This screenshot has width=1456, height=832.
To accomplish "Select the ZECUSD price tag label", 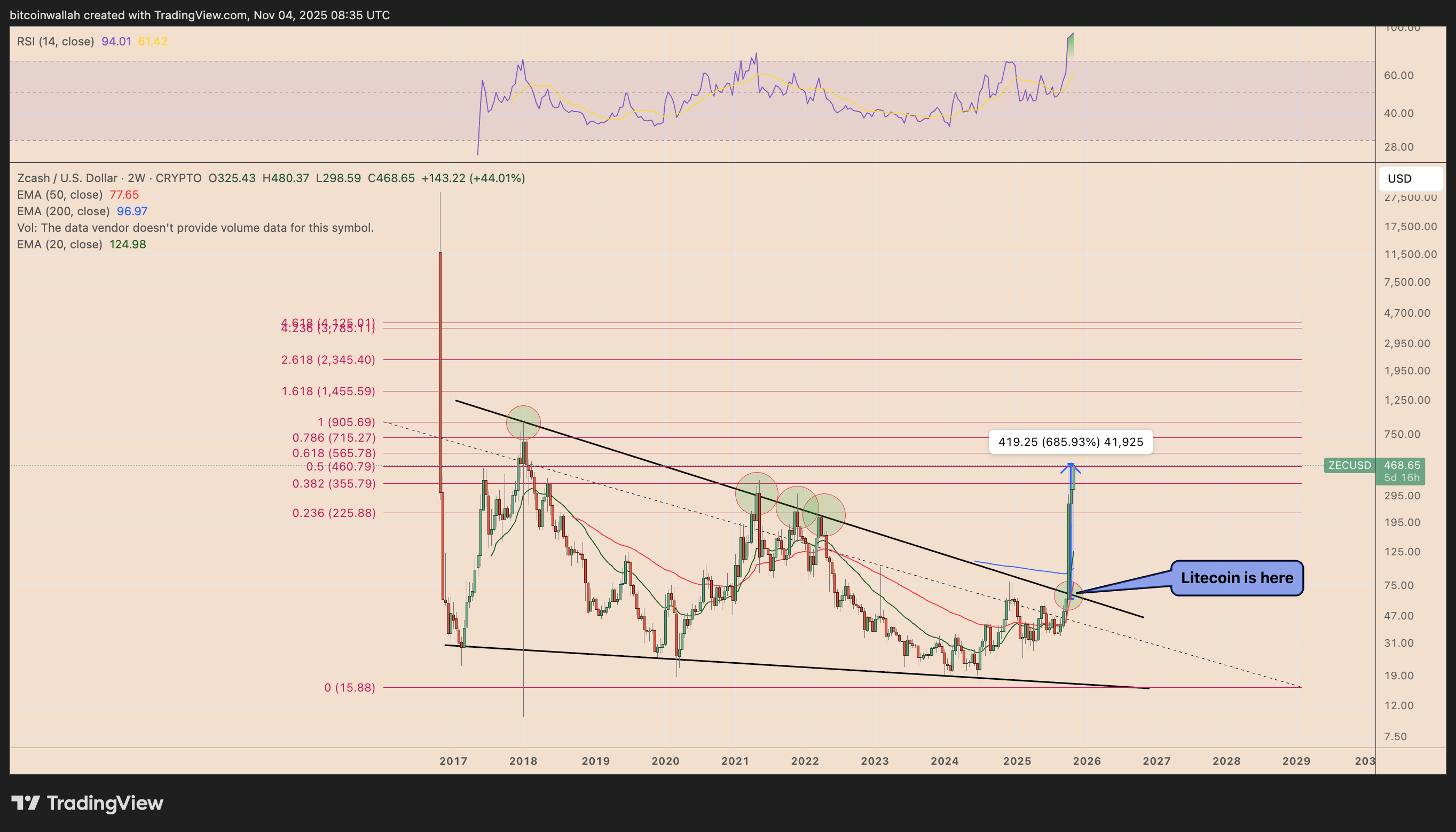I will point(1349,465).
